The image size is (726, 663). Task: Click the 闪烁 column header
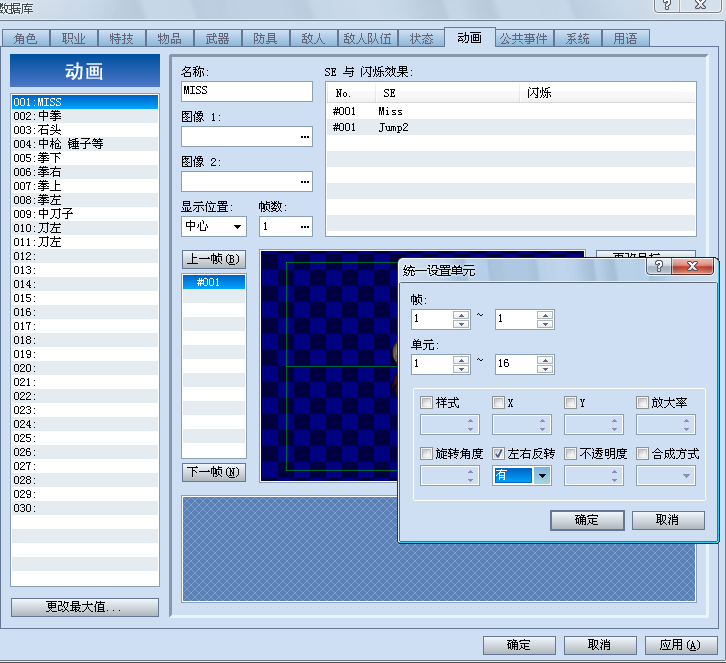[x=607, y=93]
